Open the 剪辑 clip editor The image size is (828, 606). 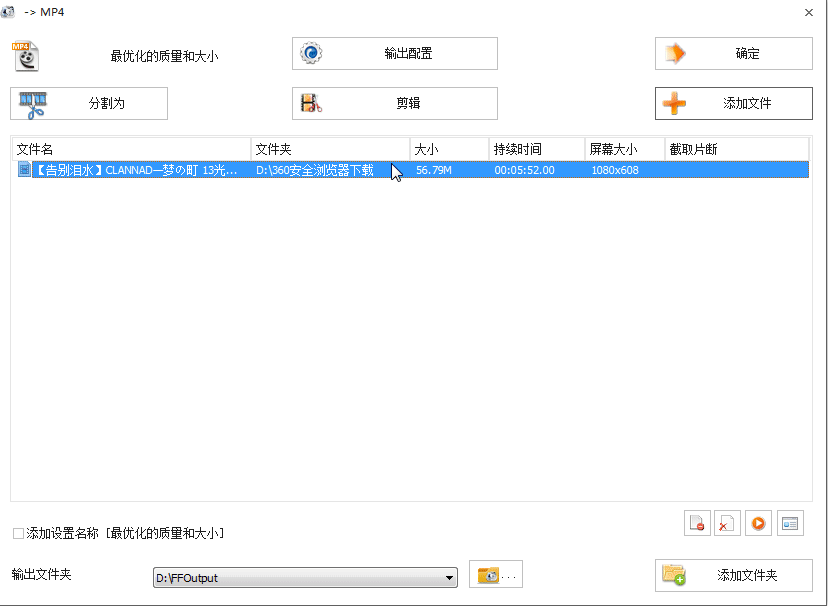(x=394, y=103)
